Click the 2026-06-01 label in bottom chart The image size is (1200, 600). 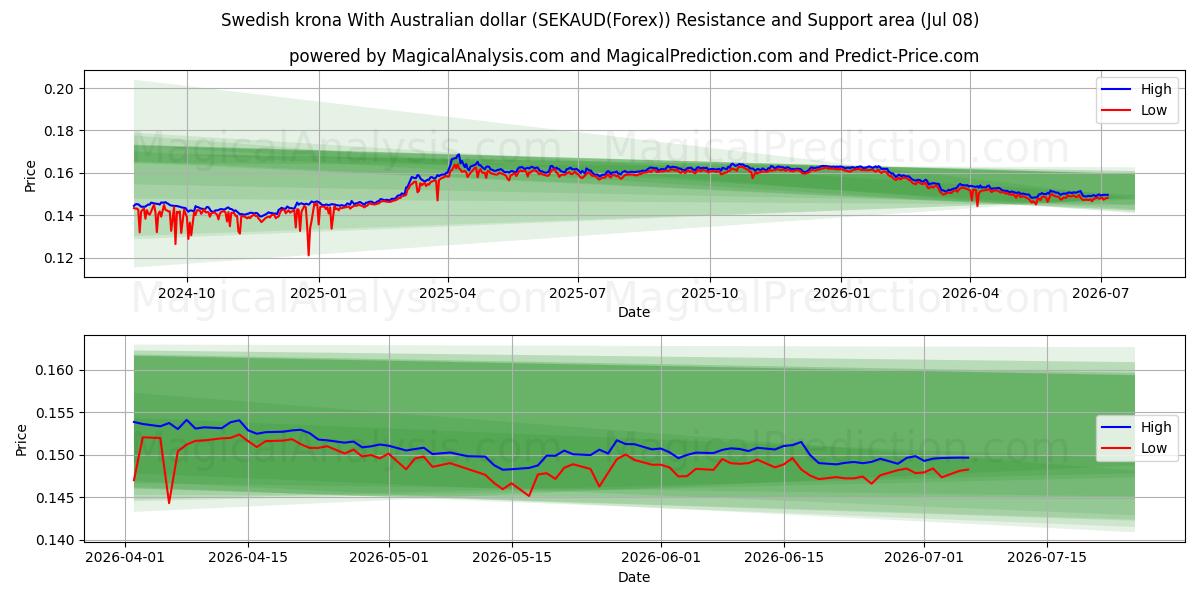(x=661, y=558)
